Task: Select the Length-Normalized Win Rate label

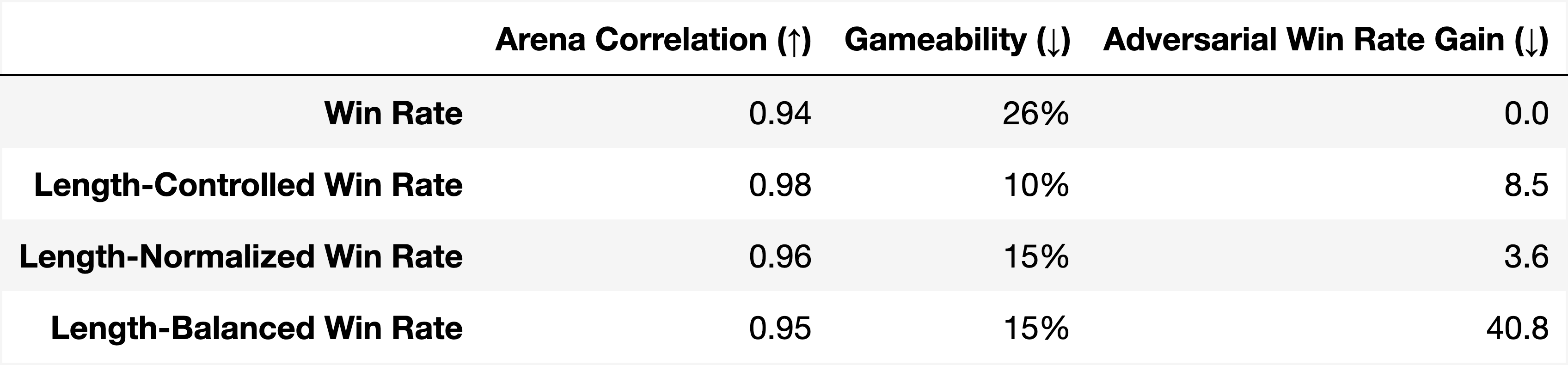Action: 241,257
